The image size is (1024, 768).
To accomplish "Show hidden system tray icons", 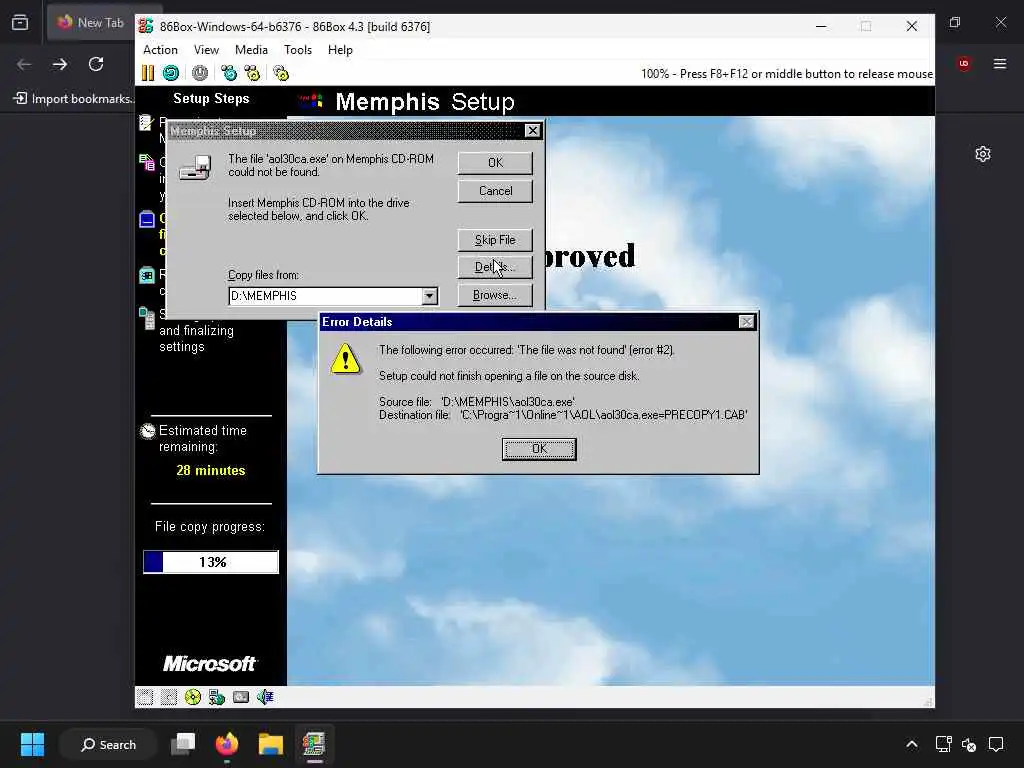I will pos(912,744).
